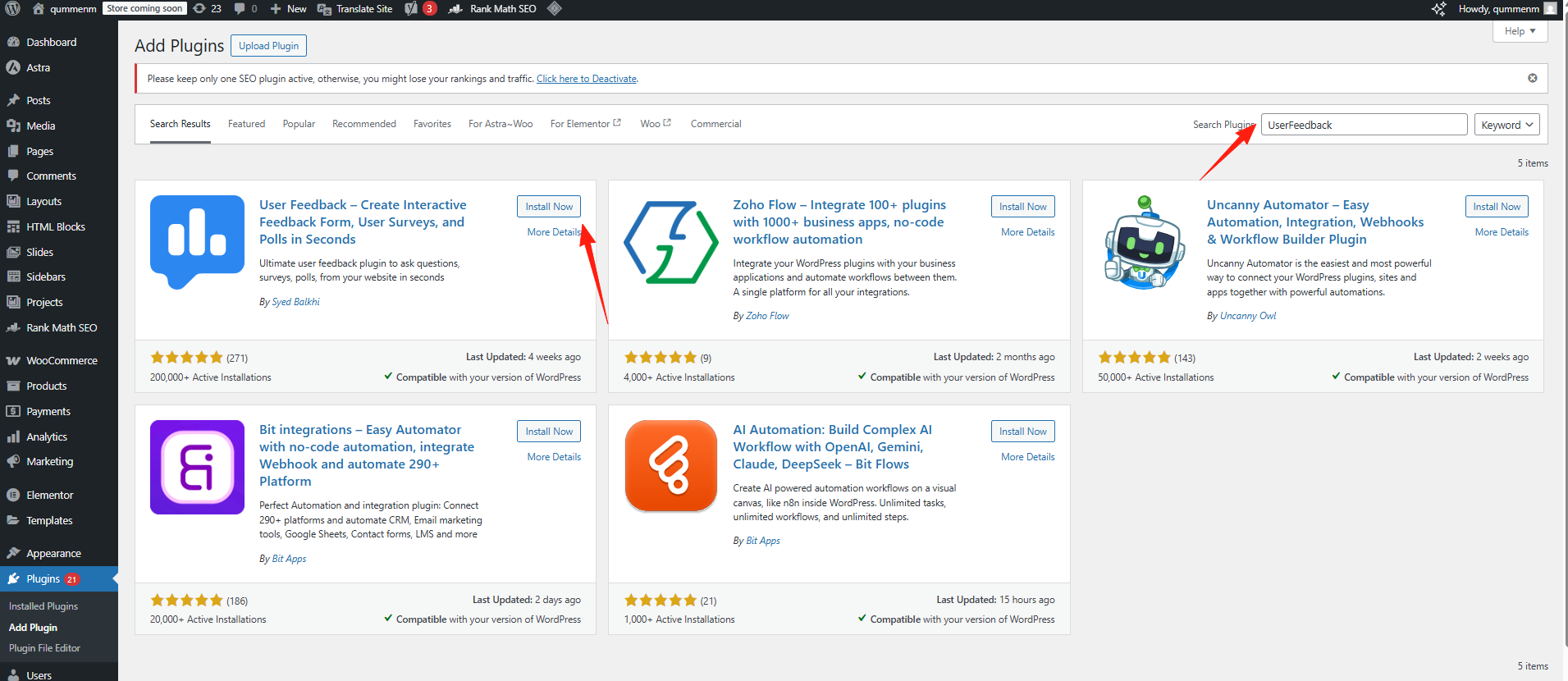Select the Recommended tab
The height and width of the screenshot is (681, 1568).
pyautogui.click(x=363, y=124)
